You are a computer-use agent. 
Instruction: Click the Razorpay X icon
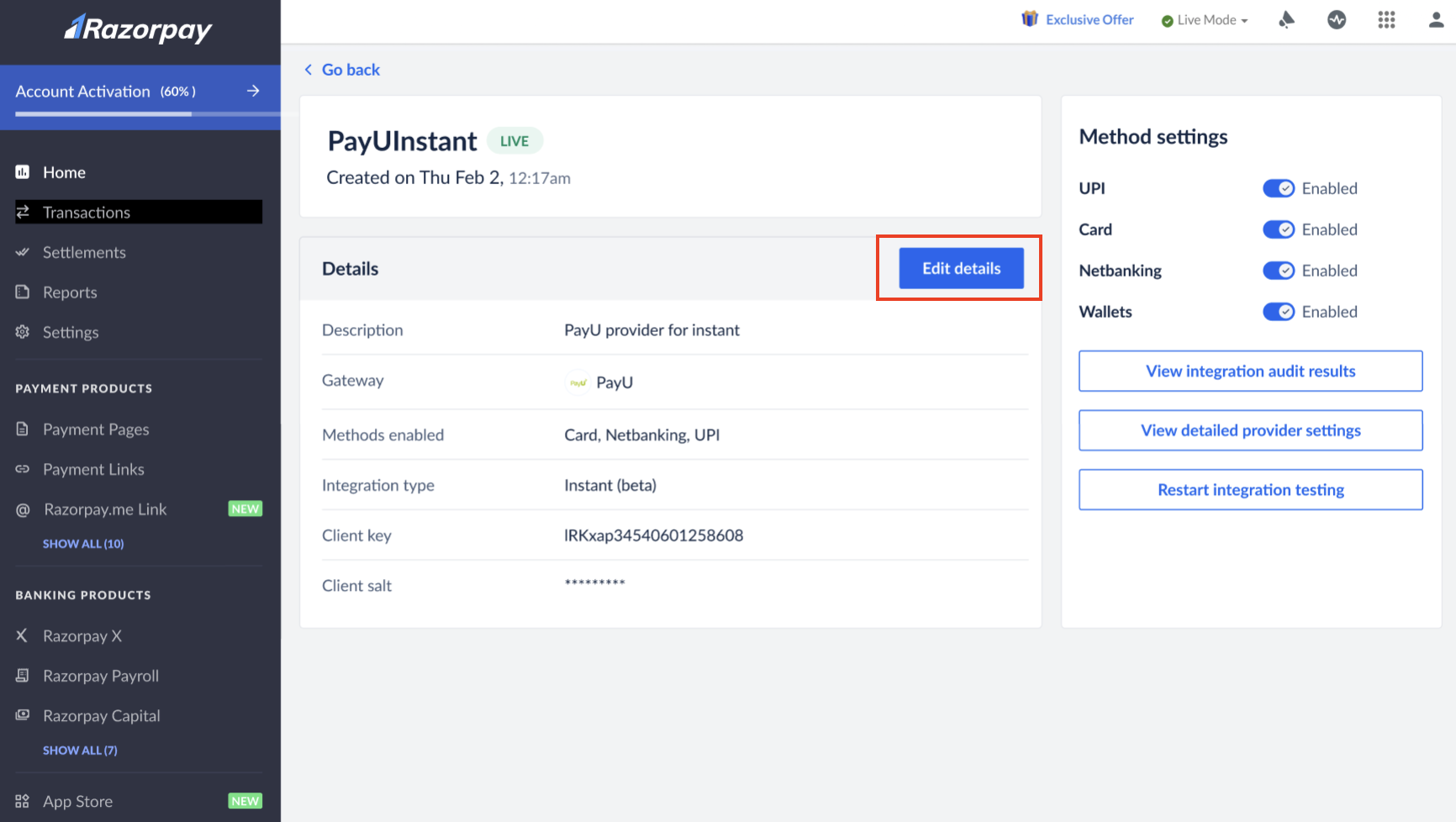[22, 635]
